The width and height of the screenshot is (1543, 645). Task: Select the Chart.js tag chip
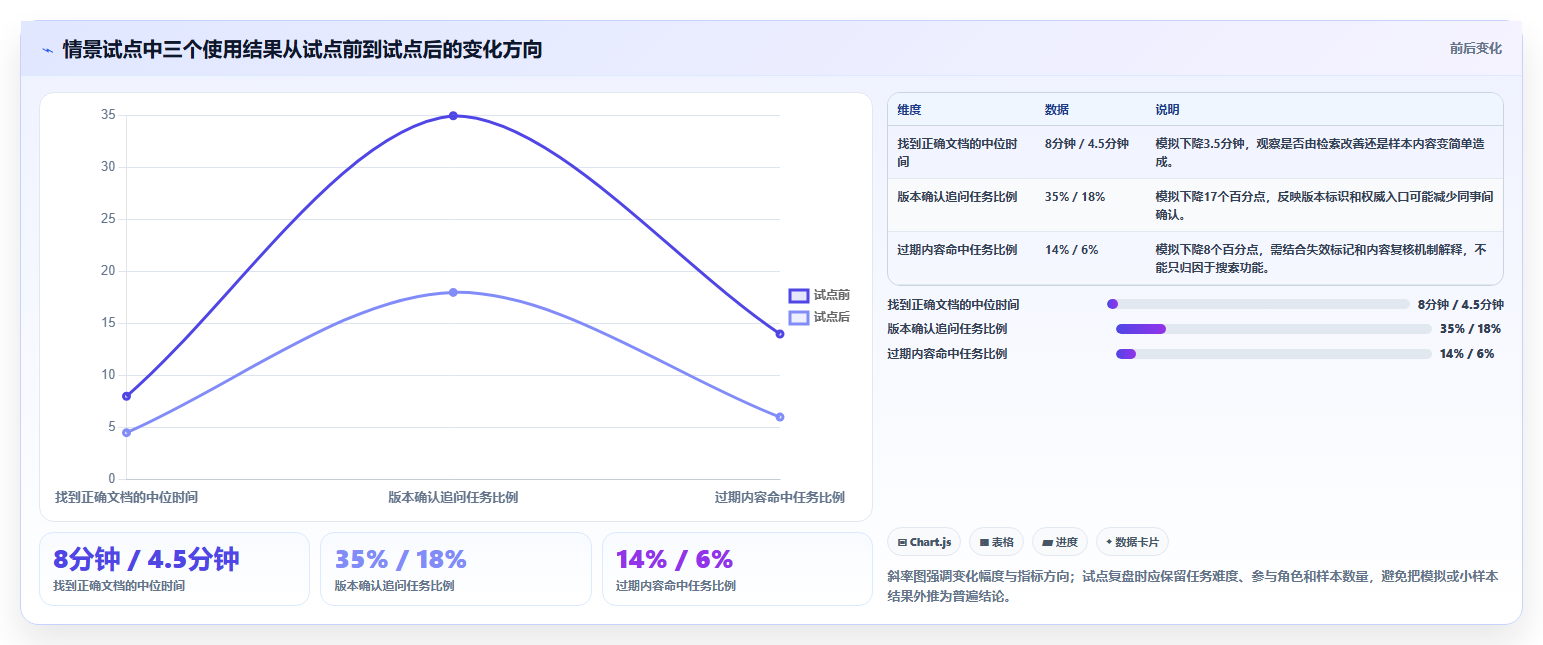[x=924, y=542]
